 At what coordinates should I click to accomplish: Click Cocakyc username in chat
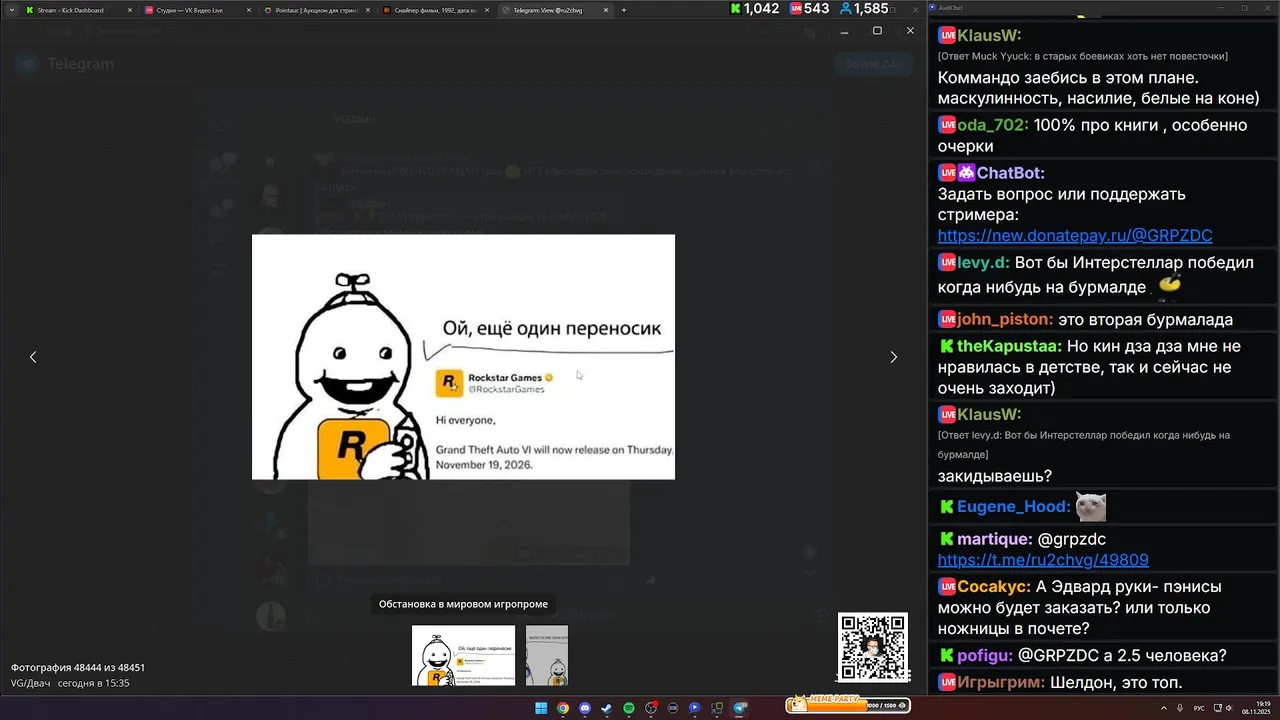pyautogui.click(x=994, y=587)
